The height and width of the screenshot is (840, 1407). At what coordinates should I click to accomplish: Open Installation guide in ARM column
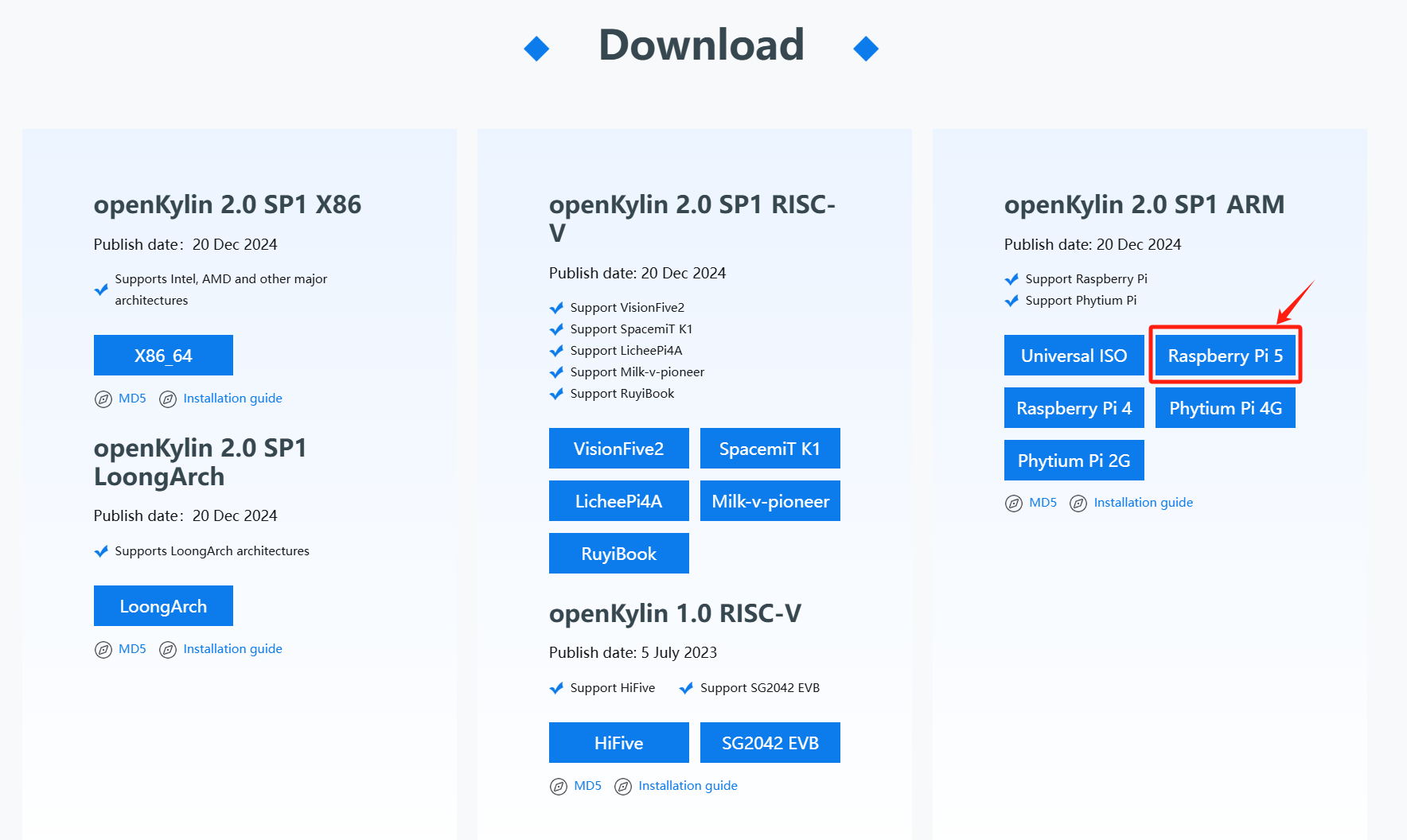(1143, 503)
